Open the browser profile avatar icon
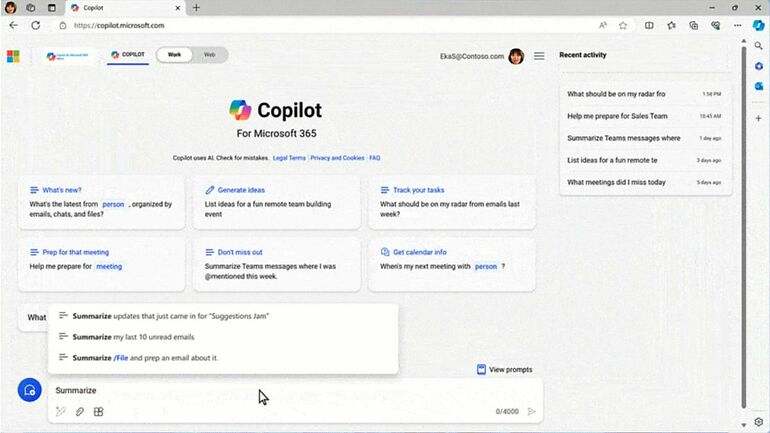This screenshot has height=433, width=770. (10, 7)
